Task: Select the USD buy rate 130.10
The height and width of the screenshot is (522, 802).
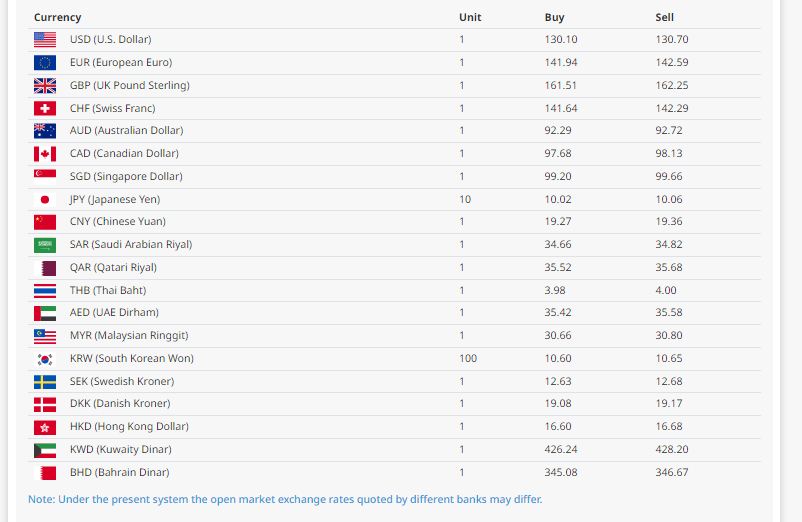Action: (561, 40)
